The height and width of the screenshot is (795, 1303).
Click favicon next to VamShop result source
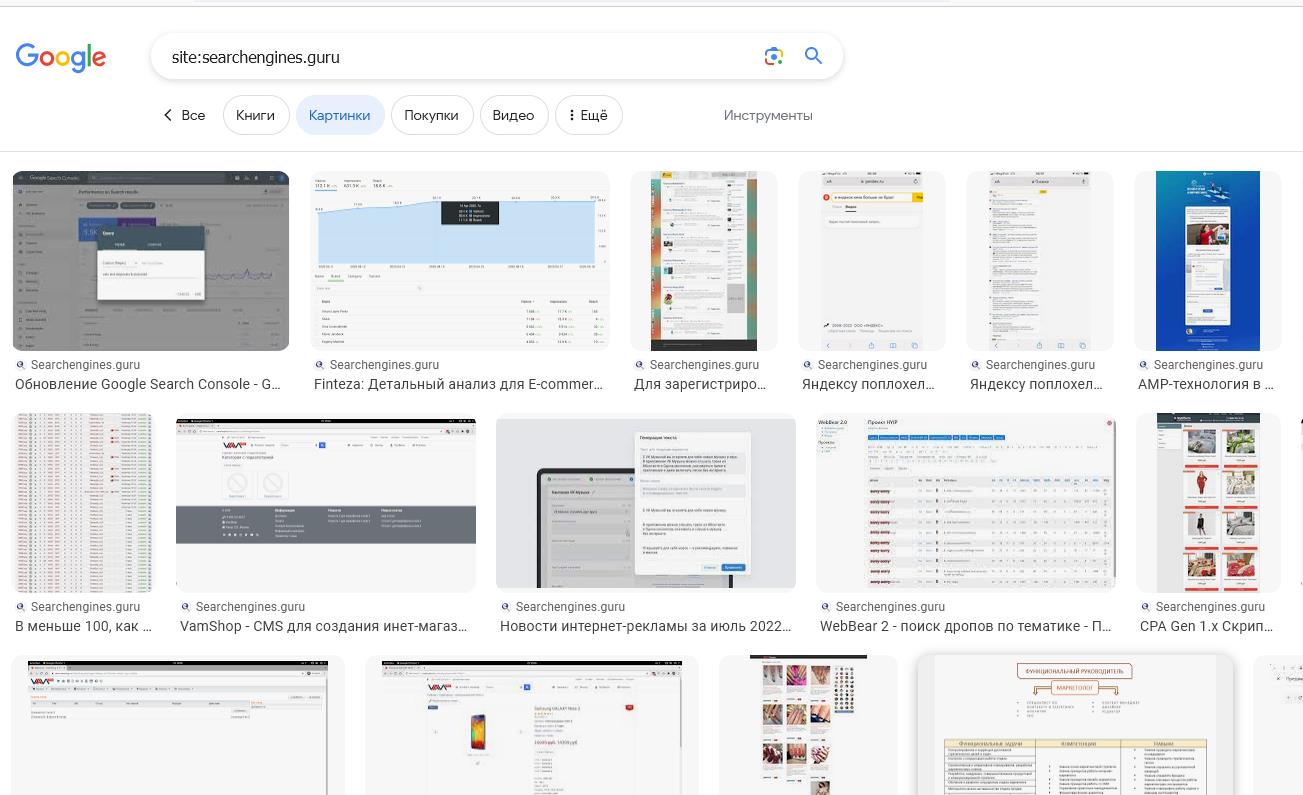click(186, 607)
